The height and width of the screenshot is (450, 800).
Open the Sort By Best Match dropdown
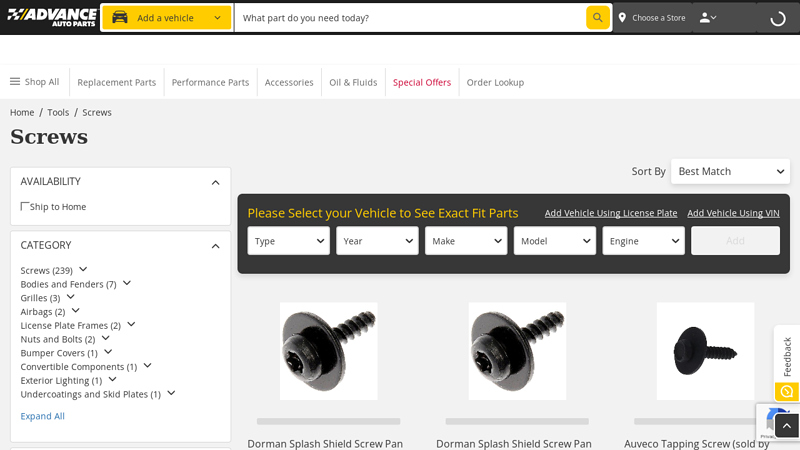[730, 171]
